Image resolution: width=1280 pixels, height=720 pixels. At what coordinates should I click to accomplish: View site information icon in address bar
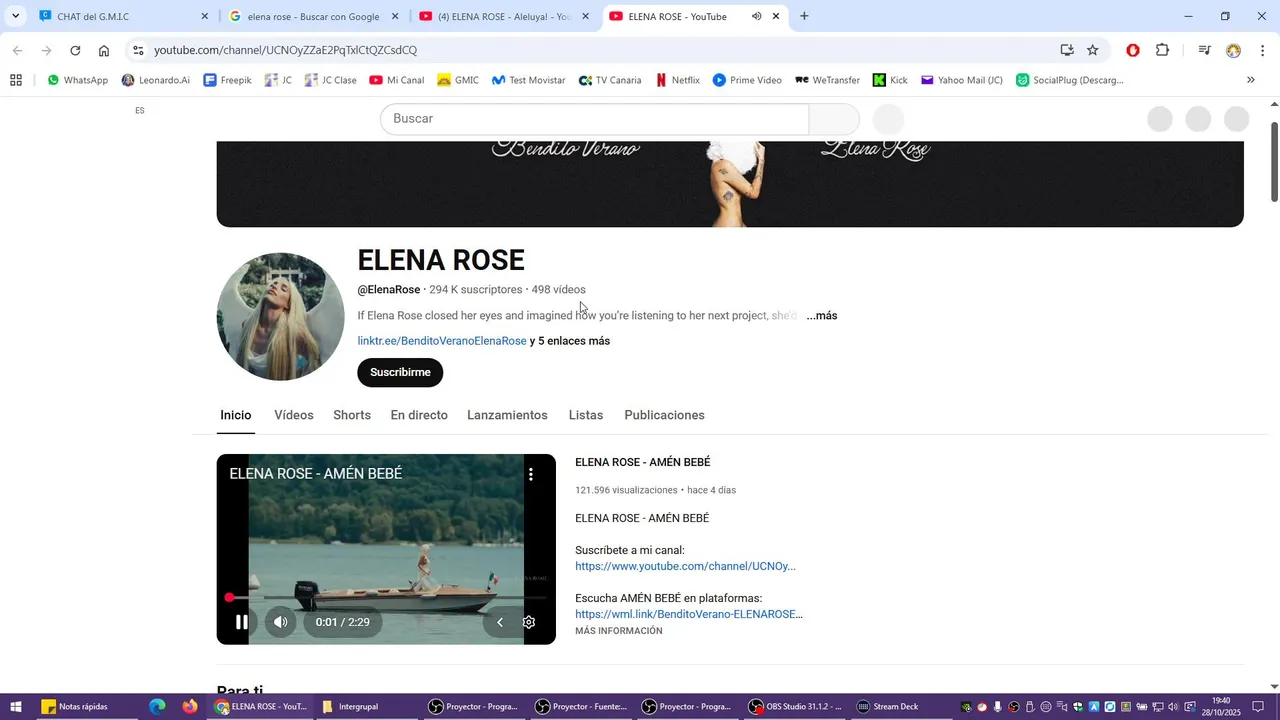pyautogui.click(x=138, y=50)
